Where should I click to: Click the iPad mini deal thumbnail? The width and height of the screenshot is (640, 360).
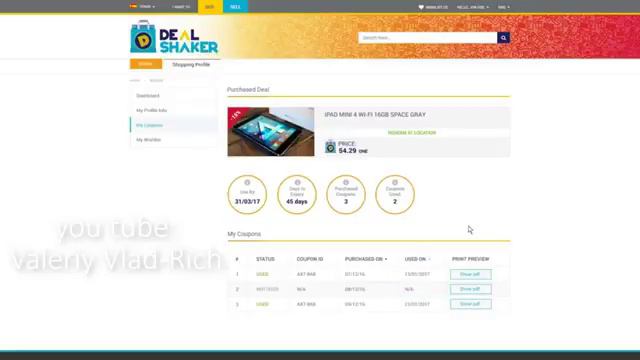point(271,132)
